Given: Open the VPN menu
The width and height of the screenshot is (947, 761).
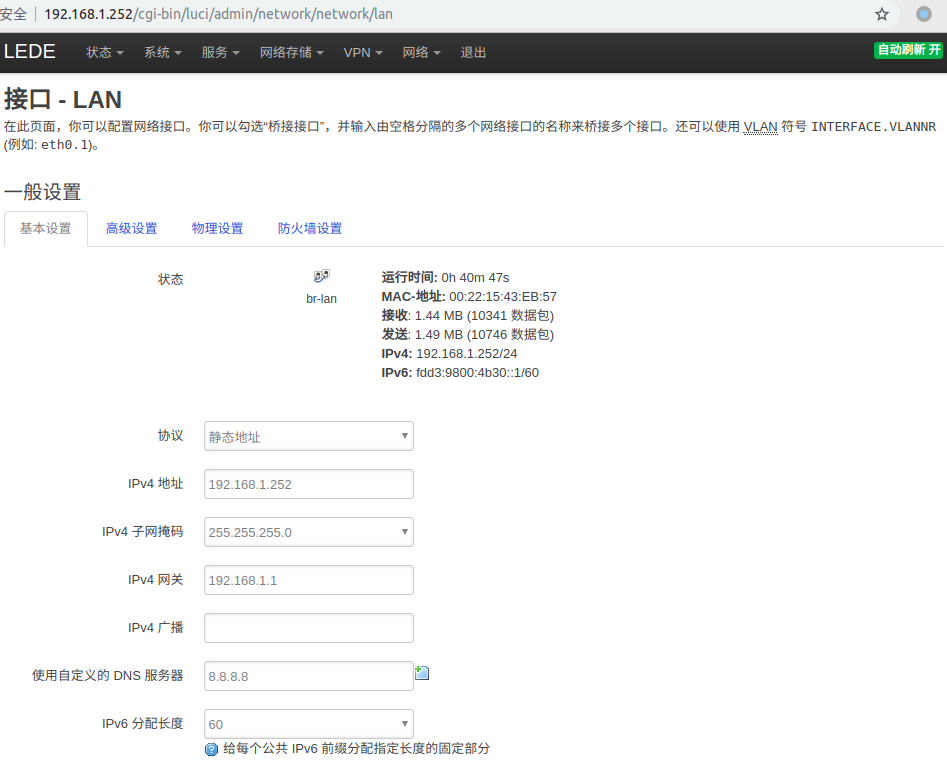Looking at the screenshot, I should [363, 52].
